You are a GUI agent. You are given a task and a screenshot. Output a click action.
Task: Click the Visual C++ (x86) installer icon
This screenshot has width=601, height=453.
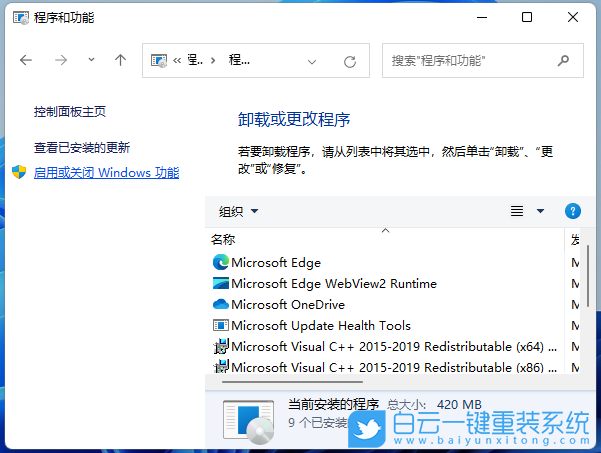point(221,366)
